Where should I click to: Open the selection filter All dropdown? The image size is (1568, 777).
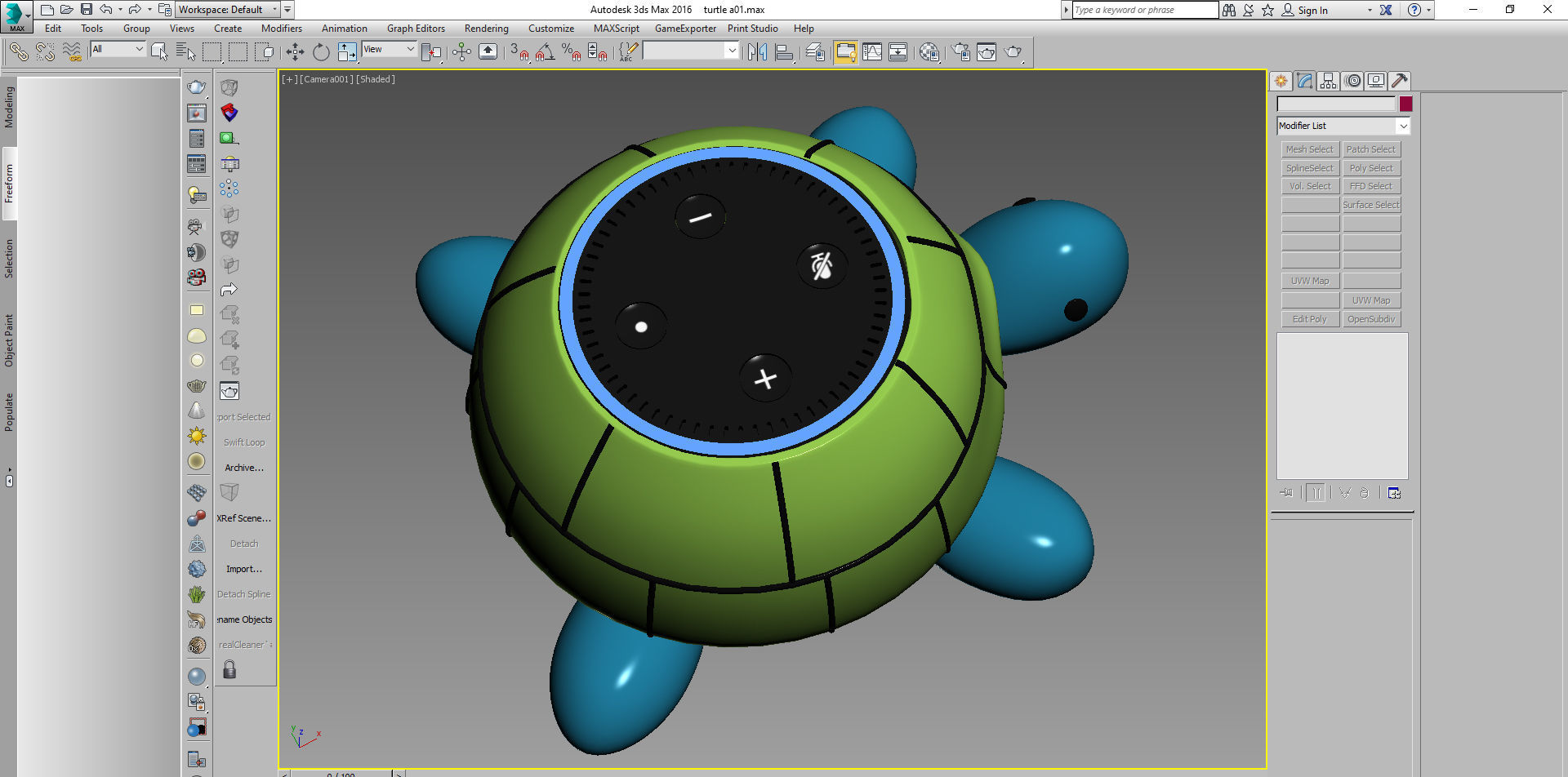[x=118, y=49]
